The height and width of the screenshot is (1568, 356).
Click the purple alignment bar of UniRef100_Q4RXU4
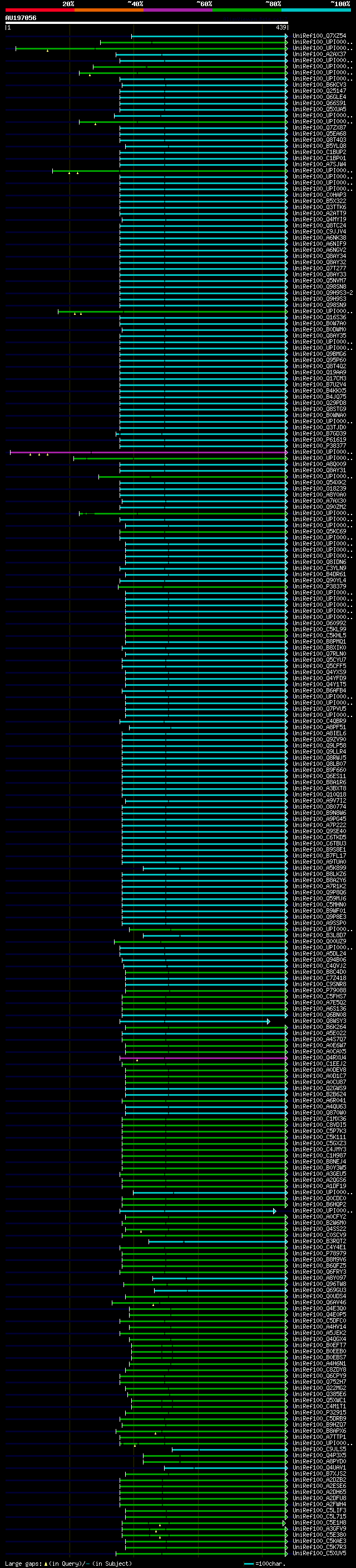(x=205, y=1058)
